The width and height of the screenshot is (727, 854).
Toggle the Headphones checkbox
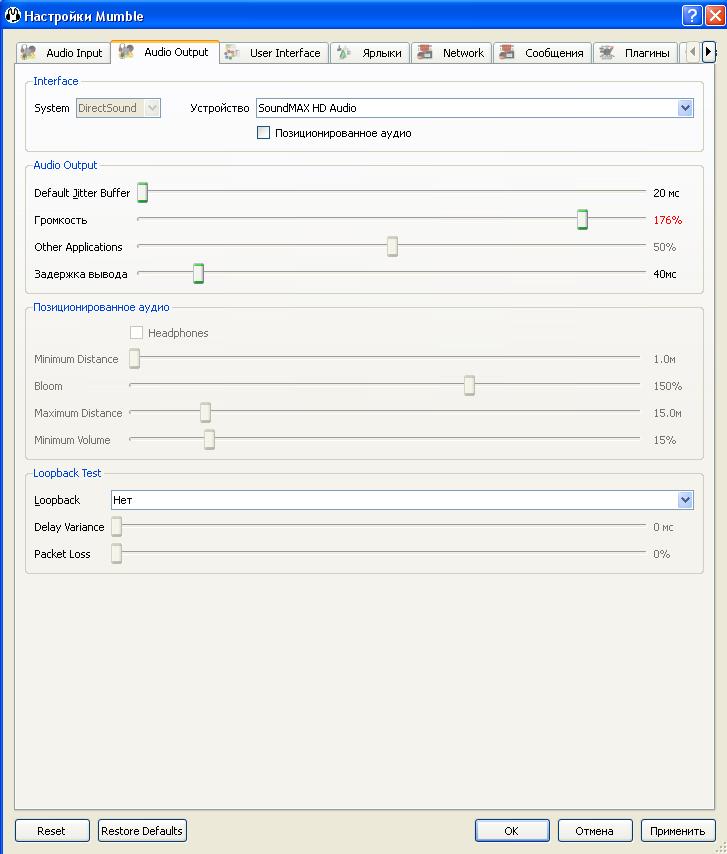pyautogui.click(x=137, y=333)
